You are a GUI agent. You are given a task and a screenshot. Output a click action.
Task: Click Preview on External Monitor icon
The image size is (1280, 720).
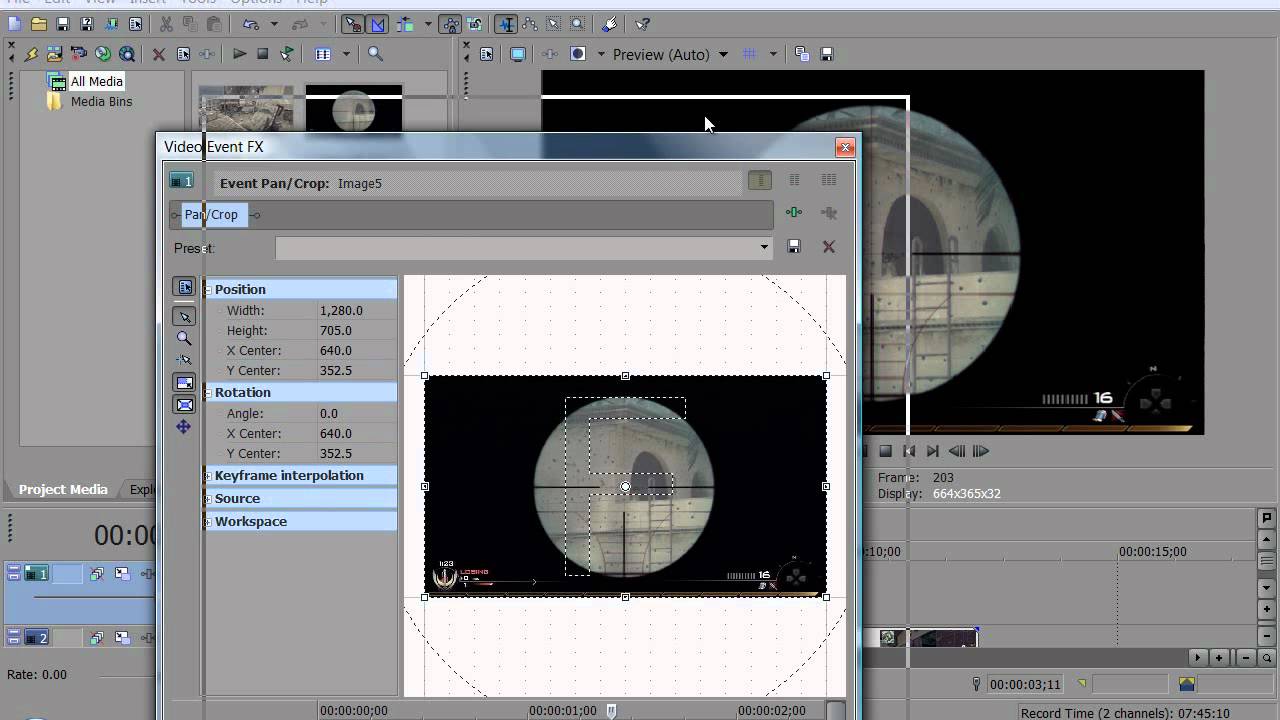click(x=518, y=54)
